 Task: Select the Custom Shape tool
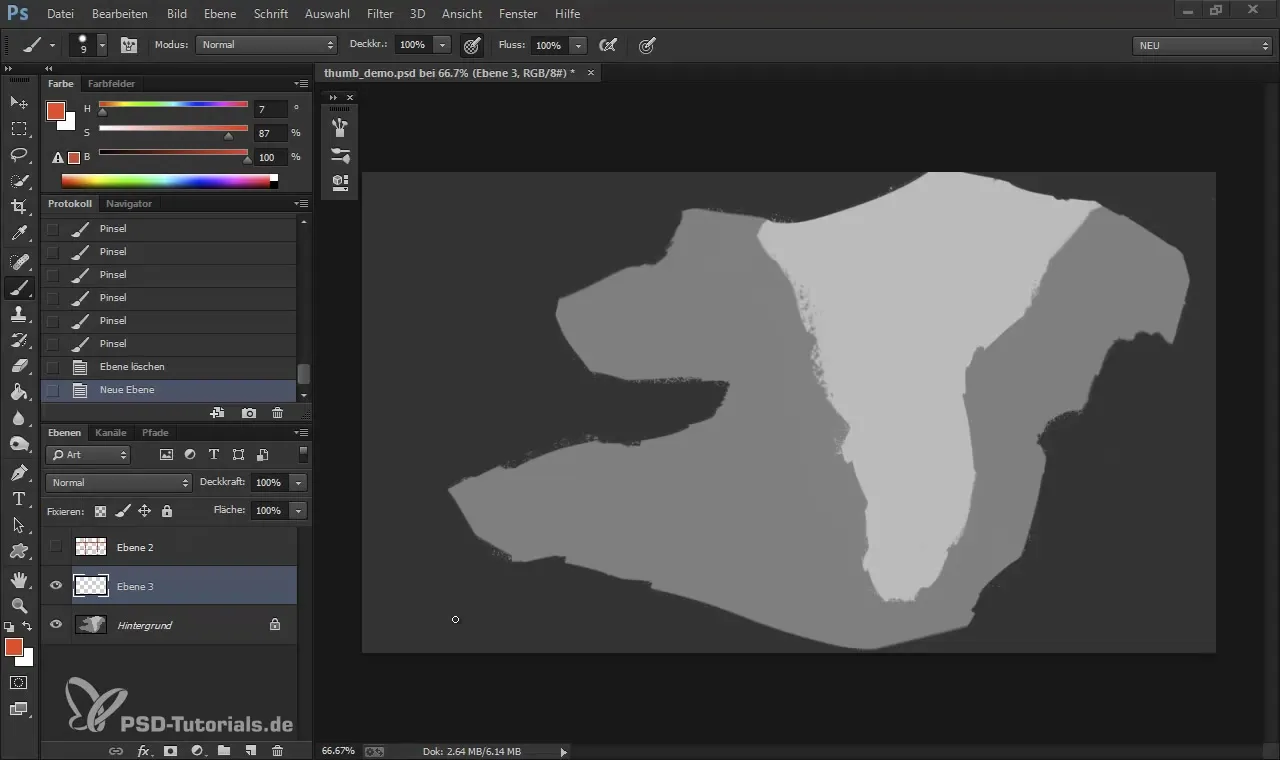pyautogui.click(x=19, y=551)
